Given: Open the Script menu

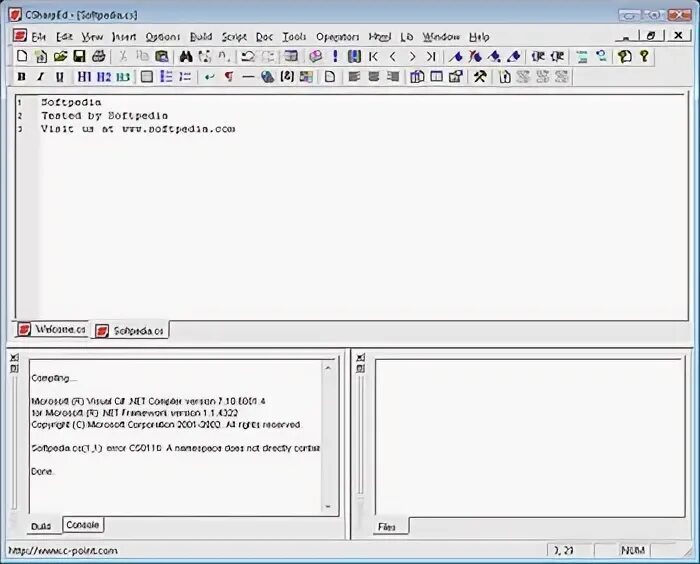Looking at the screenshot, I should point(234,37).
